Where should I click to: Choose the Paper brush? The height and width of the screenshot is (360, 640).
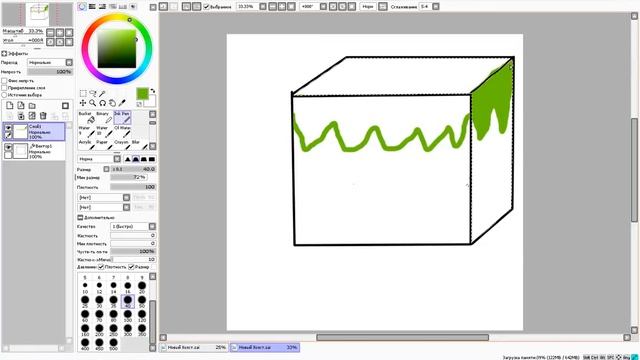click(x=104, y=144)
